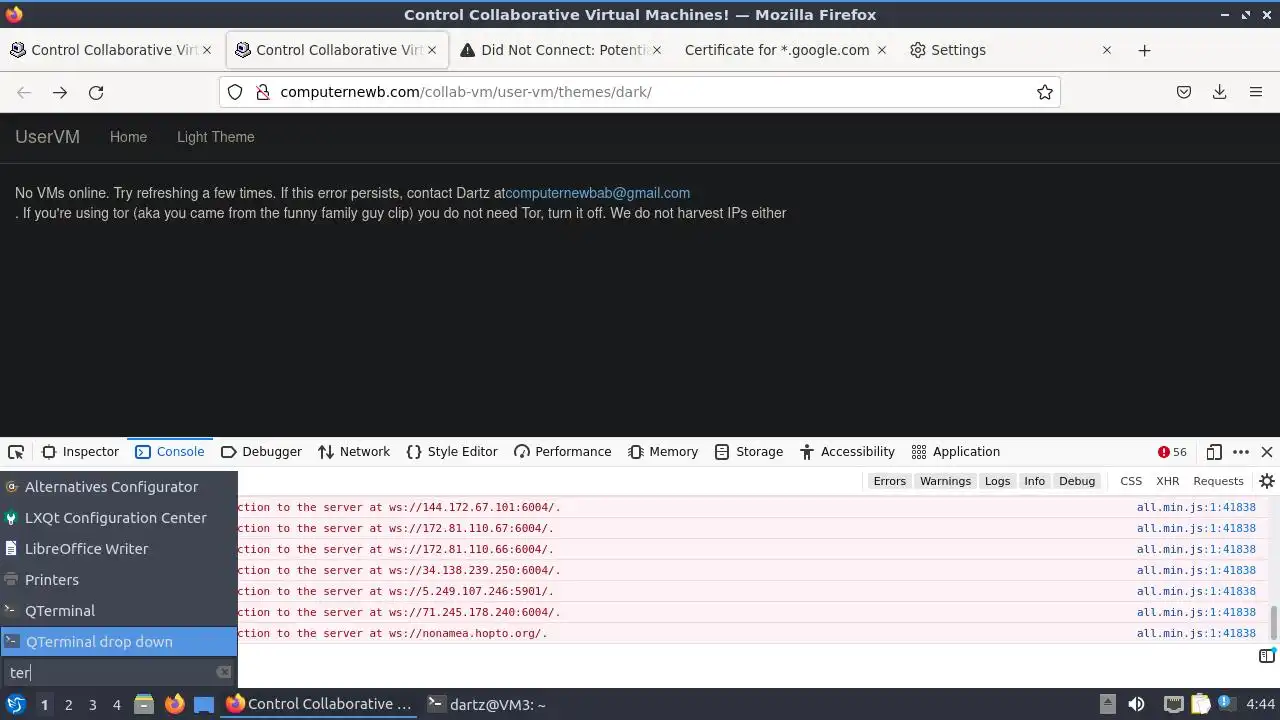The height and width of the screenshot is (720, 1280).
Task: Click the address bar URL
Action: tap(466, 92)
